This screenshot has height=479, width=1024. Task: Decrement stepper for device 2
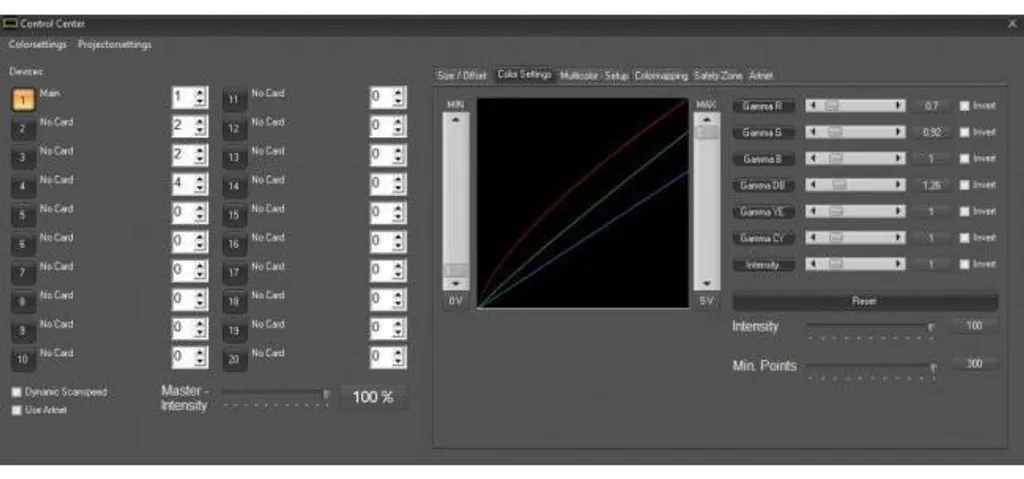[200, 133]
